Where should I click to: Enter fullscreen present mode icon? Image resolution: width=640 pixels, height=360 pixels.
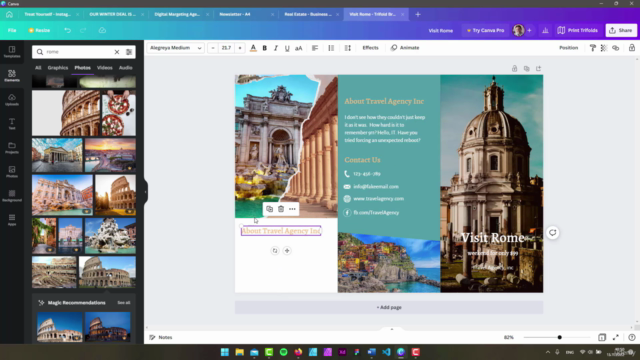pos(616,337)
